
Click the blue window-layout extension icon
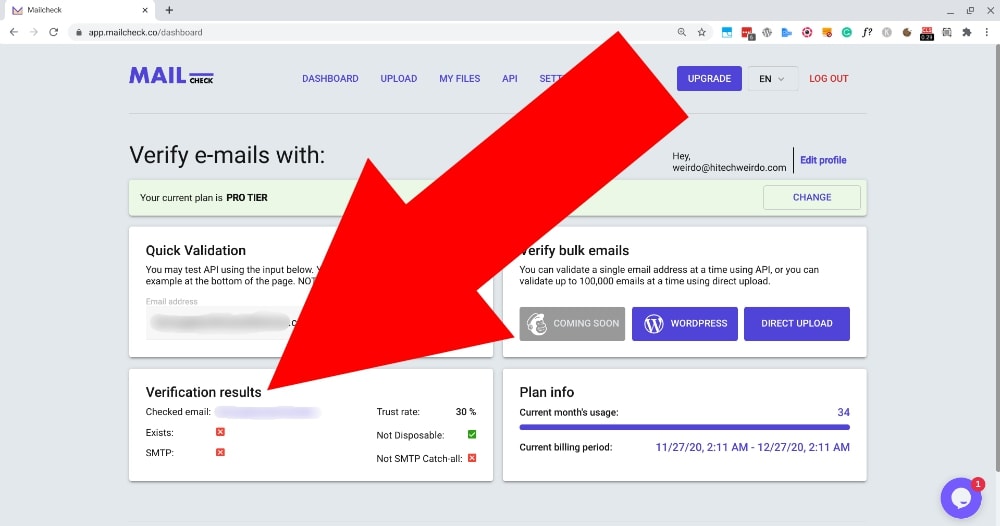727,33
